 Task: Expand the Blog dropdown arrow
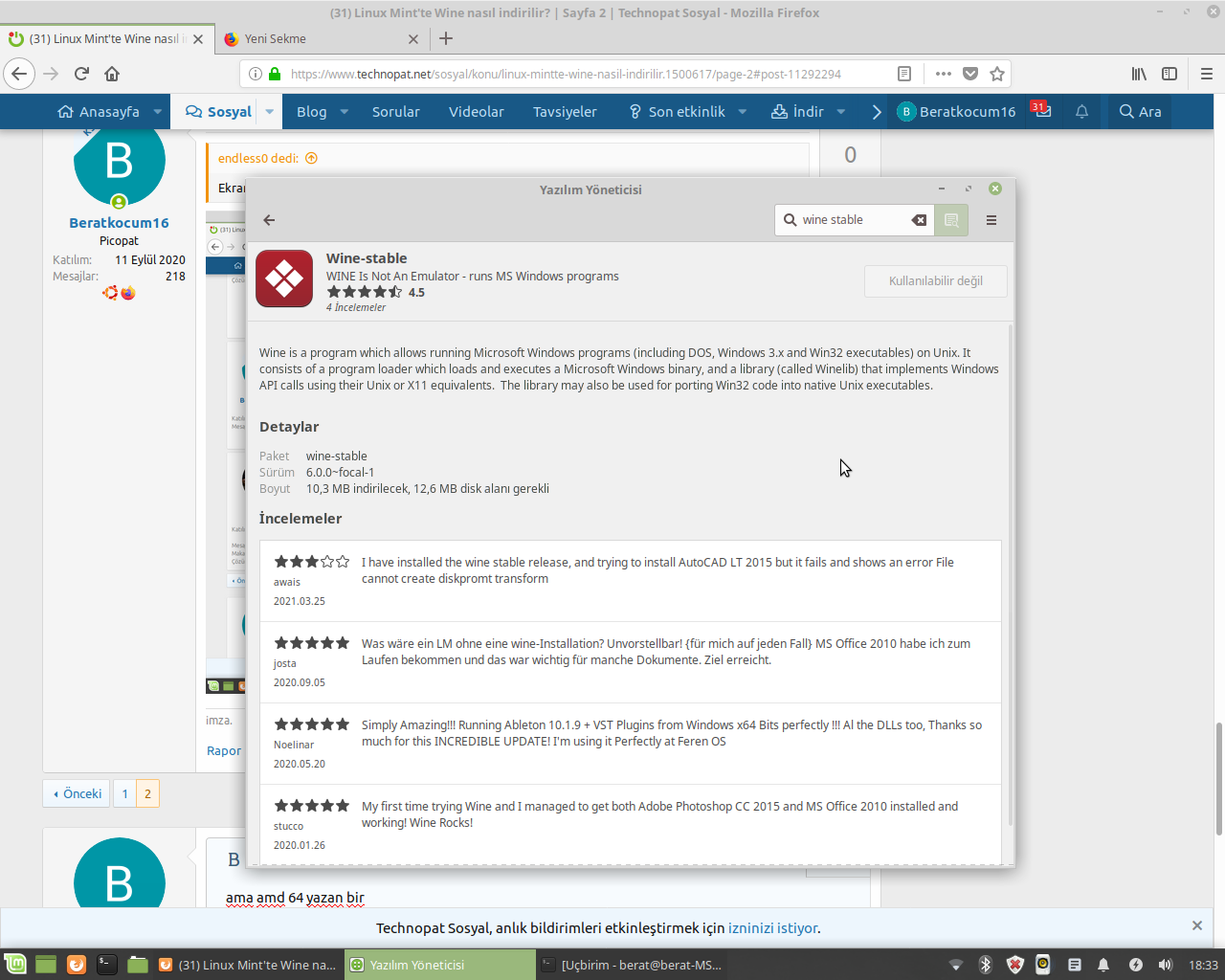[x=345, y=112]
